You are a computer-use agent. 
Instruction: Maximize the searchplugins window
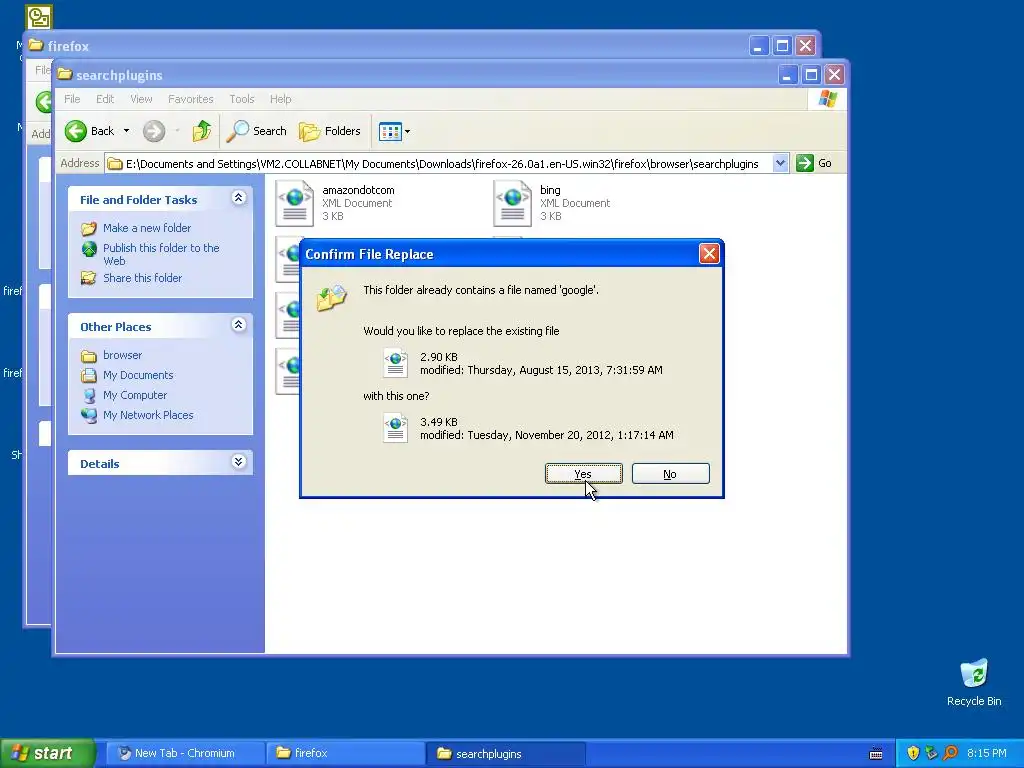(x=811, y=74)
